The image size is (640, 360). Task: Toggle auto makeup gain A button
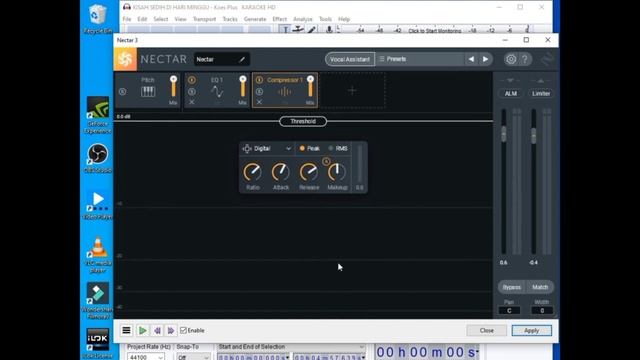coord(326,161)
